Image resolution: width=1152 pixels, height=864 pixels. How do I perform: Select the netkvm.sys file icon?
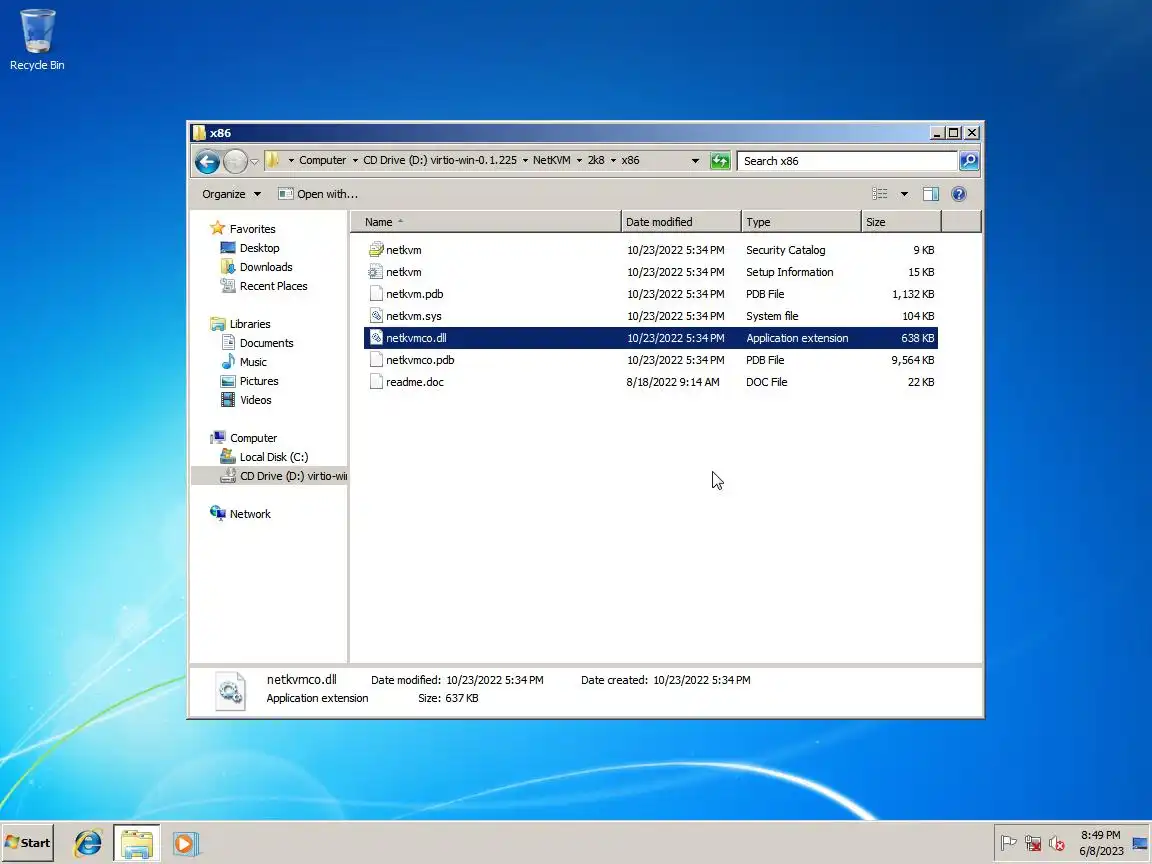tap(376, 316)
